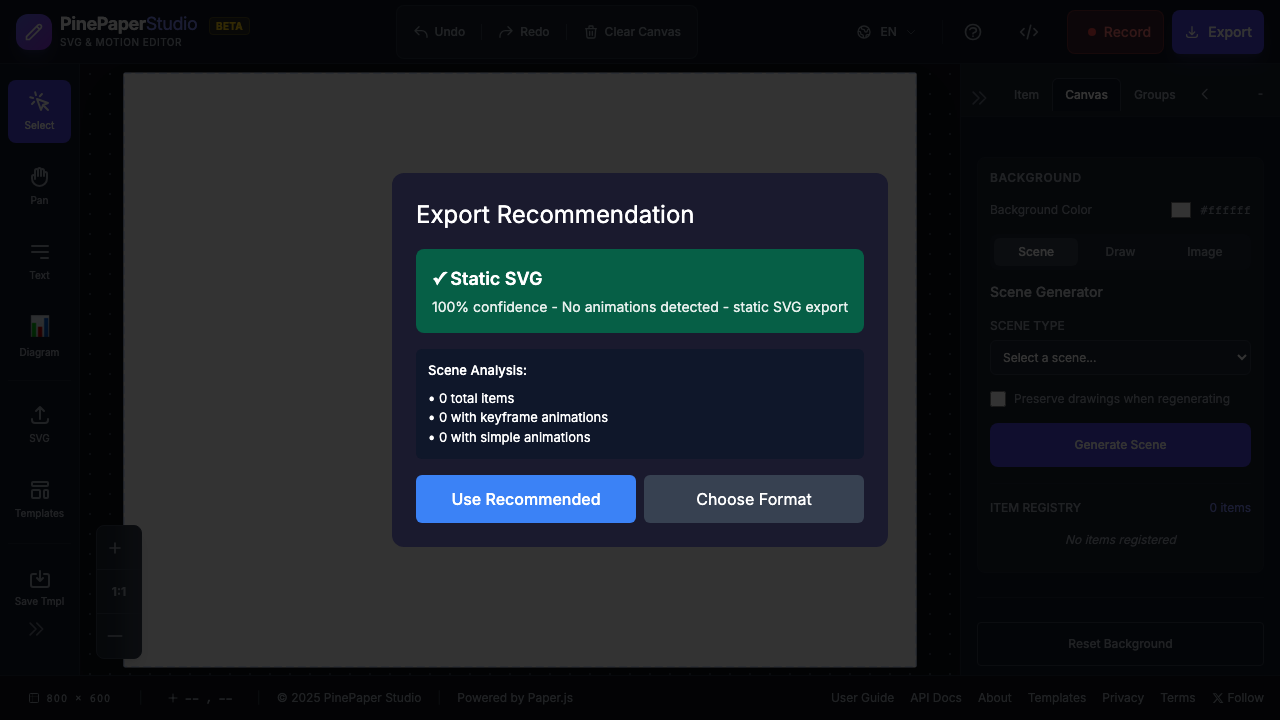Pick a new Background Color swatch

click(1180, 209)
